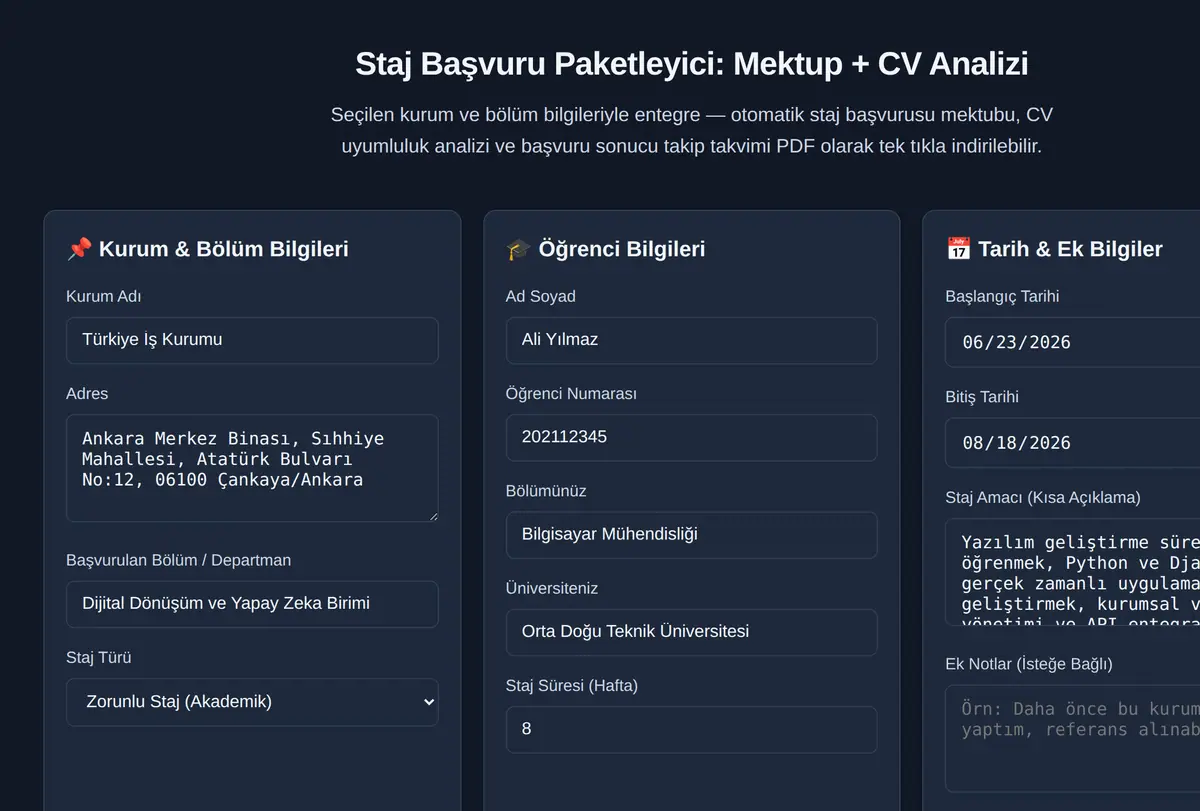Viewport: 1200px width, 811px height.
Task: Edit the Üniversiteniz field
Action: (691, 632)
